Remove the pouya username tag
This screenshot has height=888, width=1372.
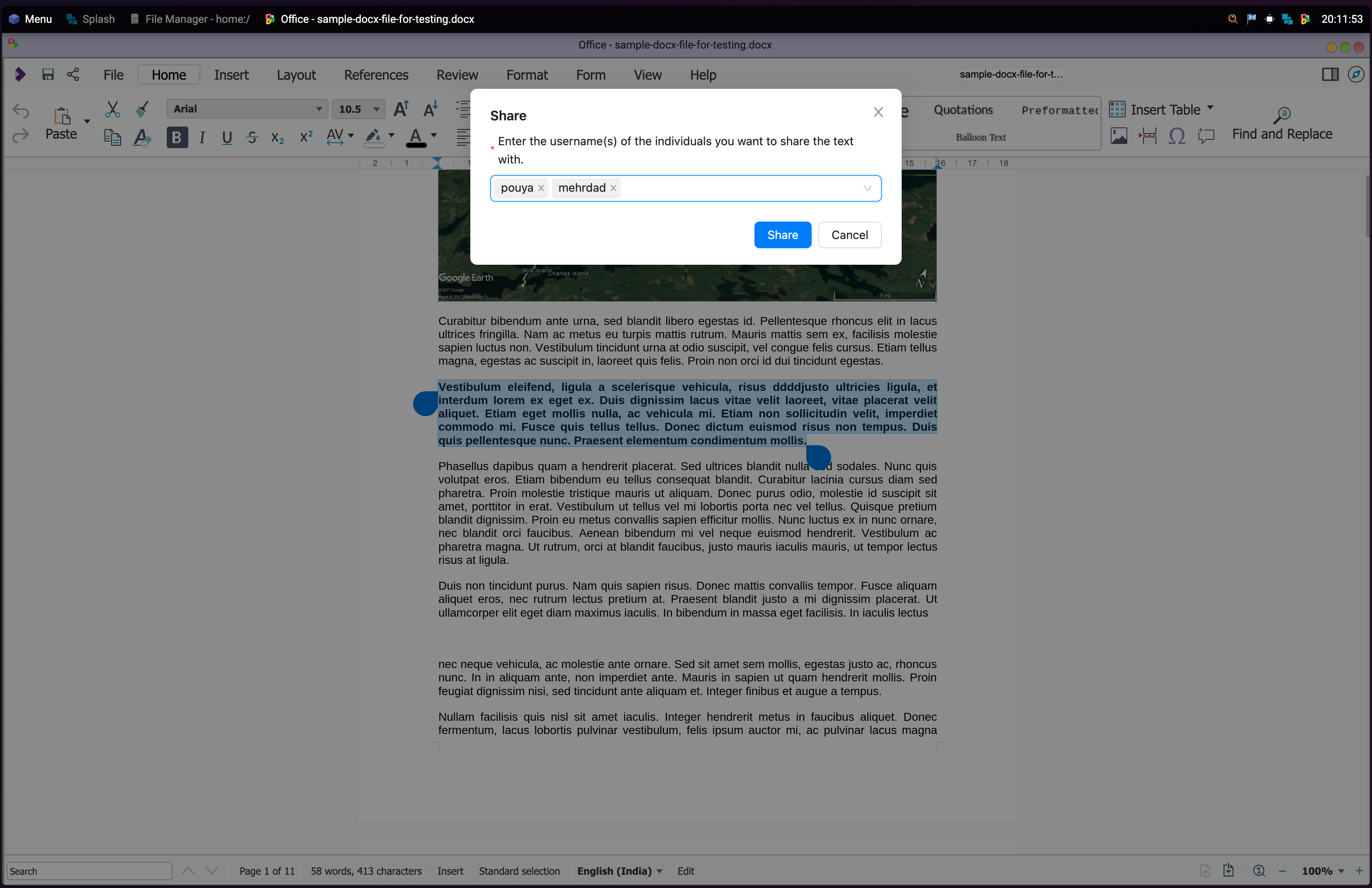point(541,188)
